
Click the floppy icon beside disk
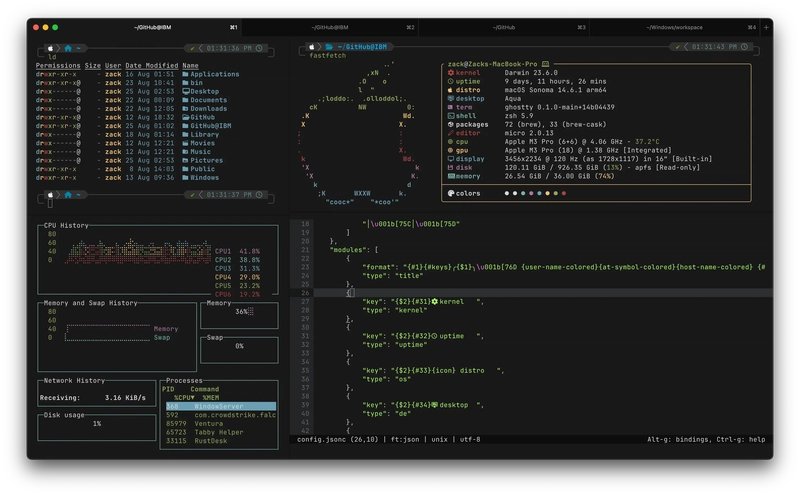[451, 167]
